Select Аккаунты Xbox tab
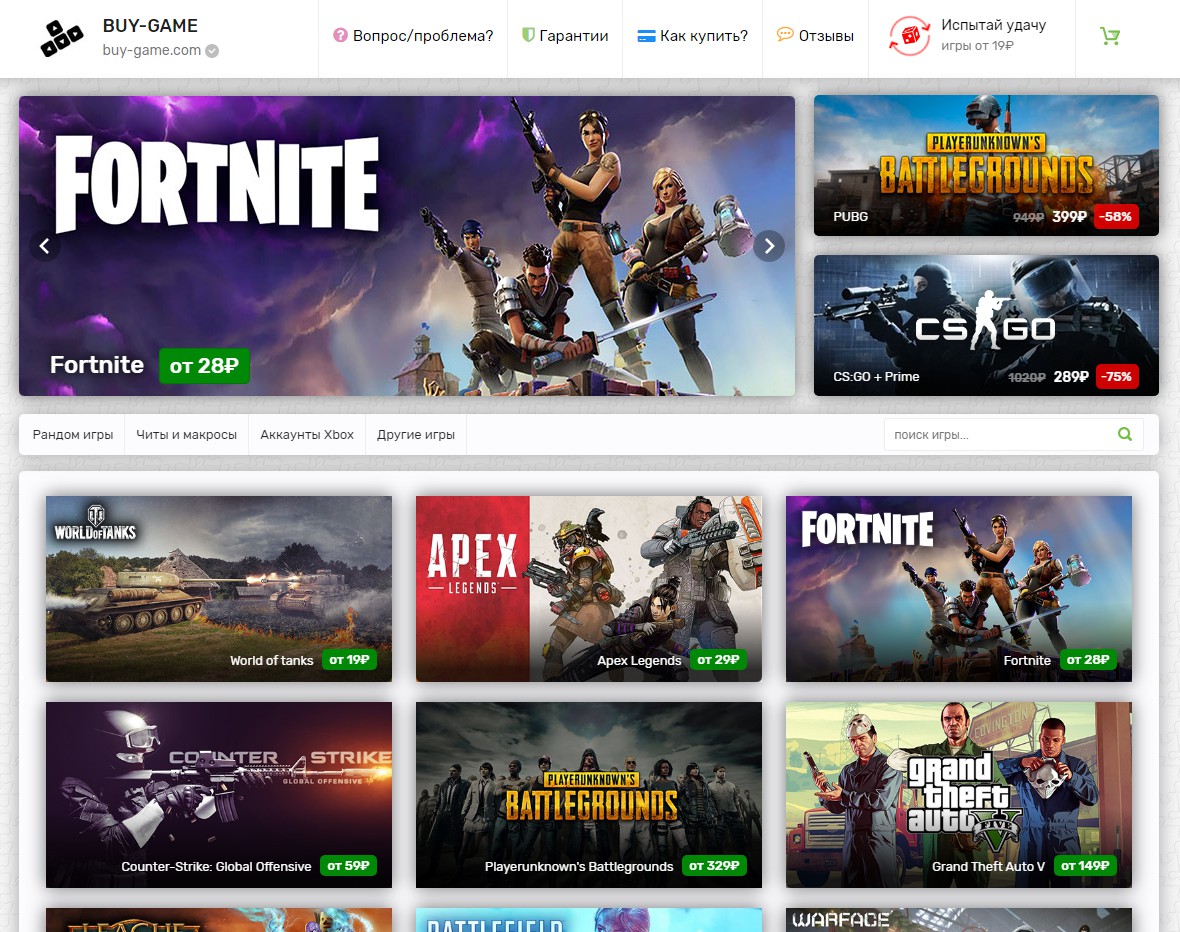 tap(306, 434)
